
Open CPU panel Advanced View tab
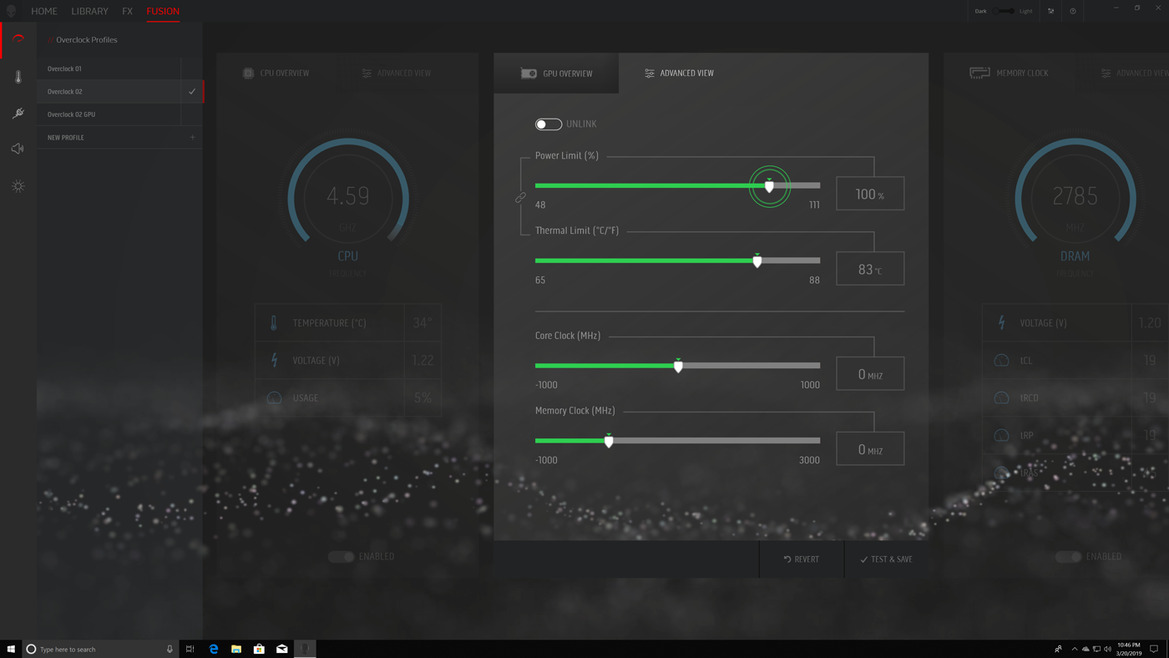[x=397, y=73]
